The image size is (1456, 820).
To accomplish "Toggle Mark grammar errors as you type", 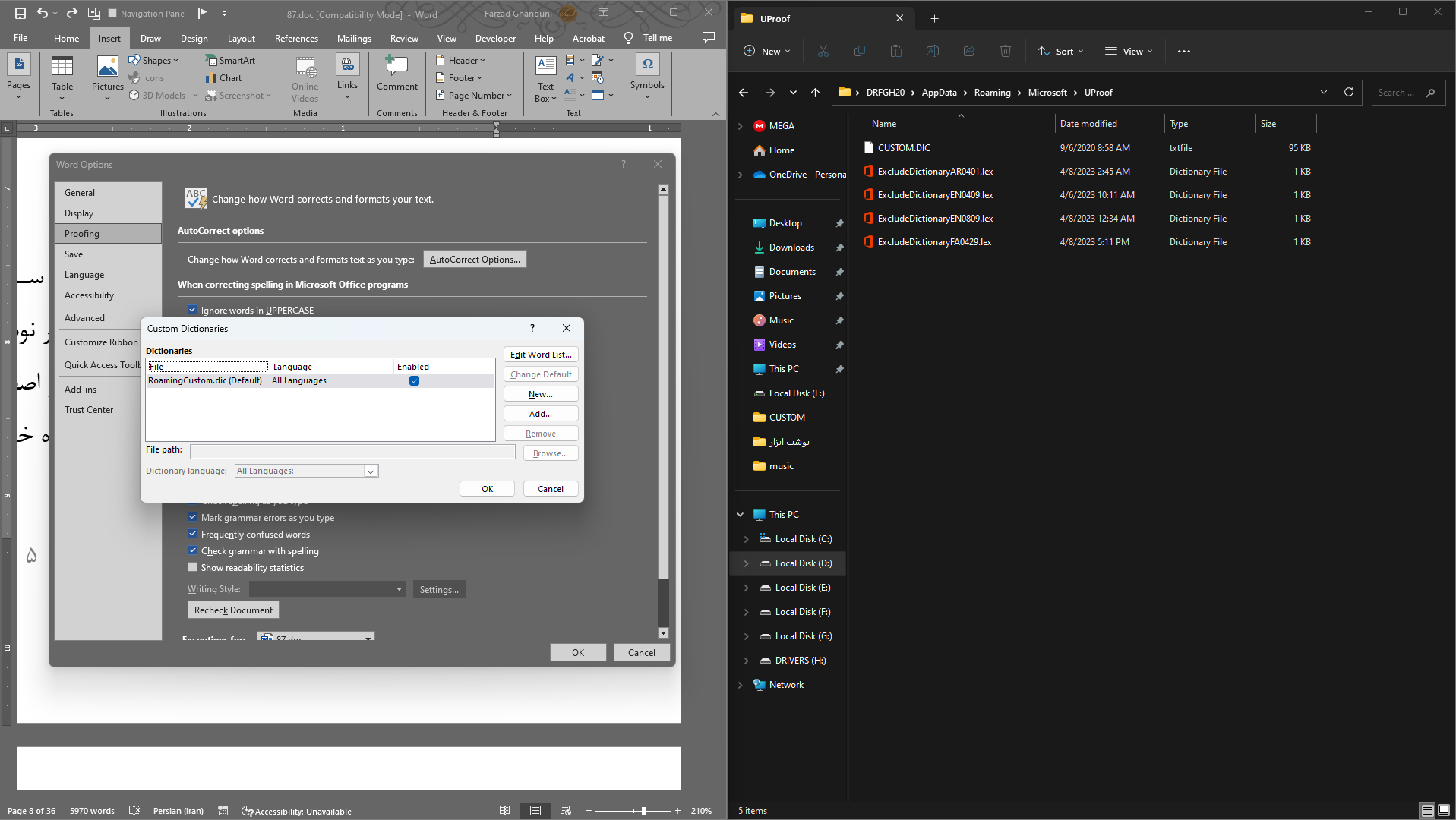I will [192, 517].
